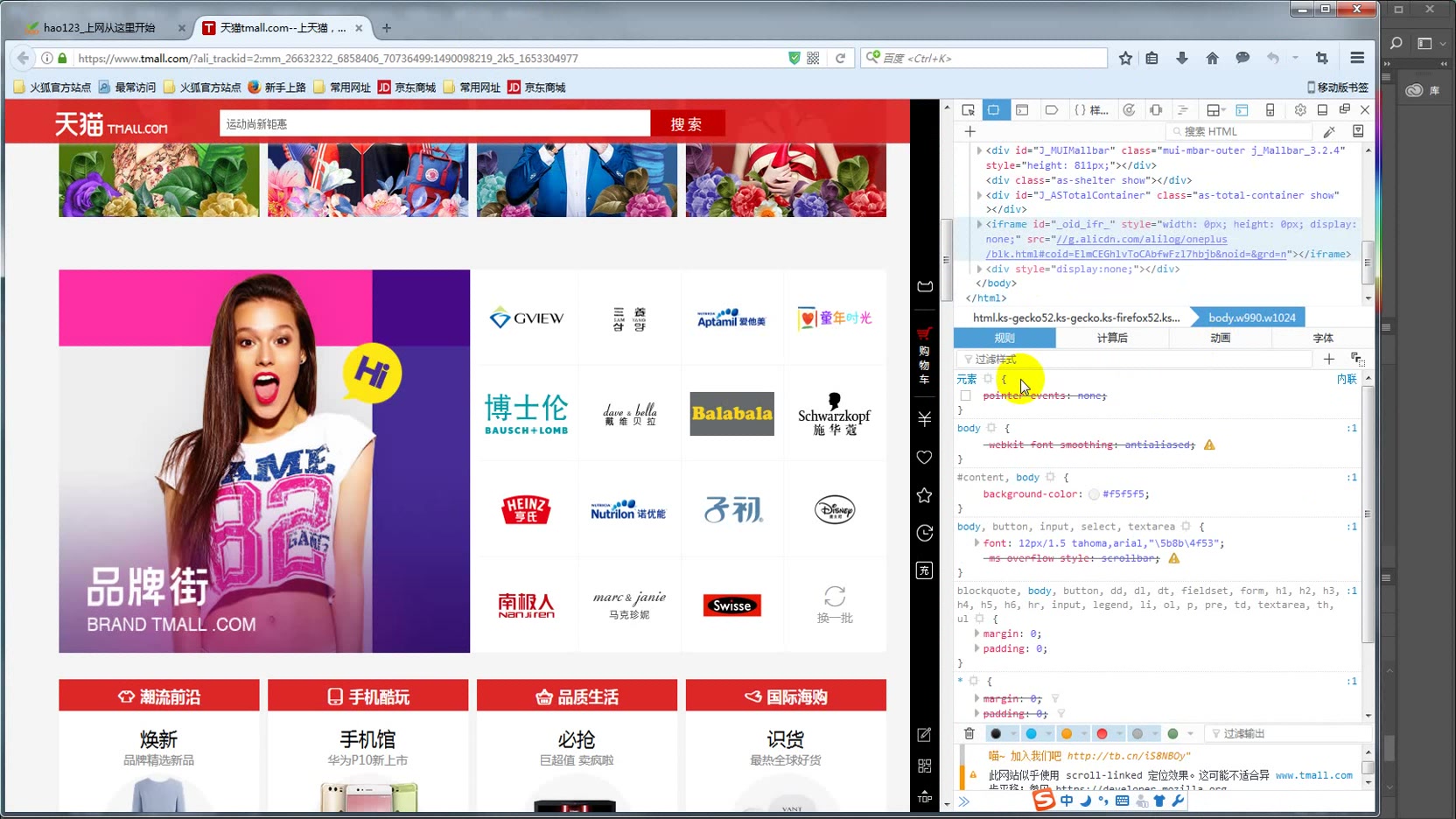Image resolution: width=1456 pixels, height=819 pixels.
Task: Open the frame selection dropdown icon
Action: coord(1215,110)
